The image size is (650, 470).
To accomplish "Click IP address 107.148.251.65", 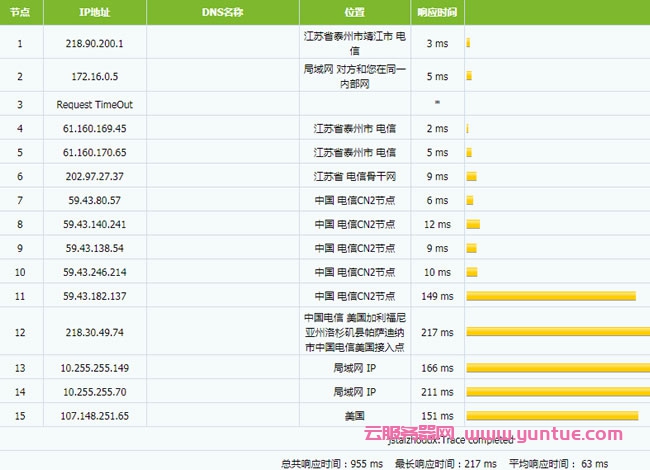I will point(95,416).
